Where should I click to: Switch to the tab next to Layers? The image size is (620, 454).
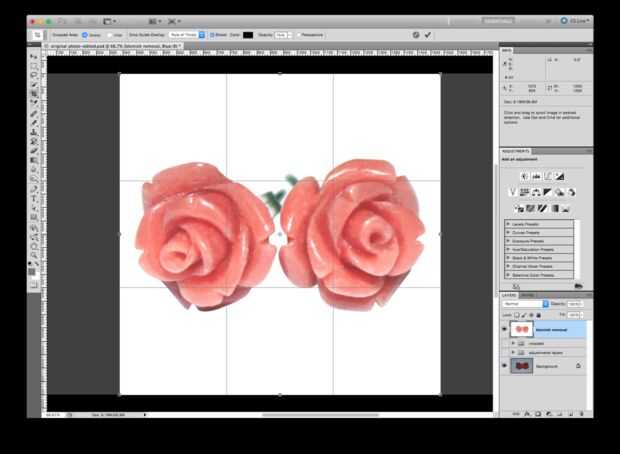click(527, 295)
